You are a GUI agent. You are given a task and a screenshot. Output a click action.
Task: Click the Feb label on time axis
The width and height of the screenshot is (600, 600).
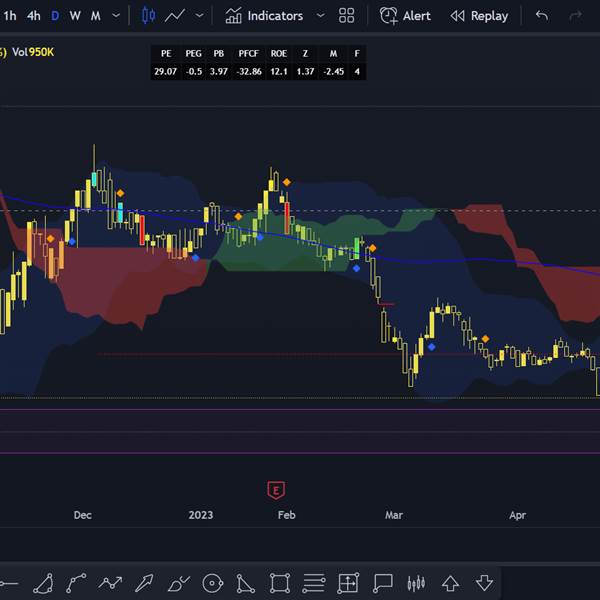[287, 515]
